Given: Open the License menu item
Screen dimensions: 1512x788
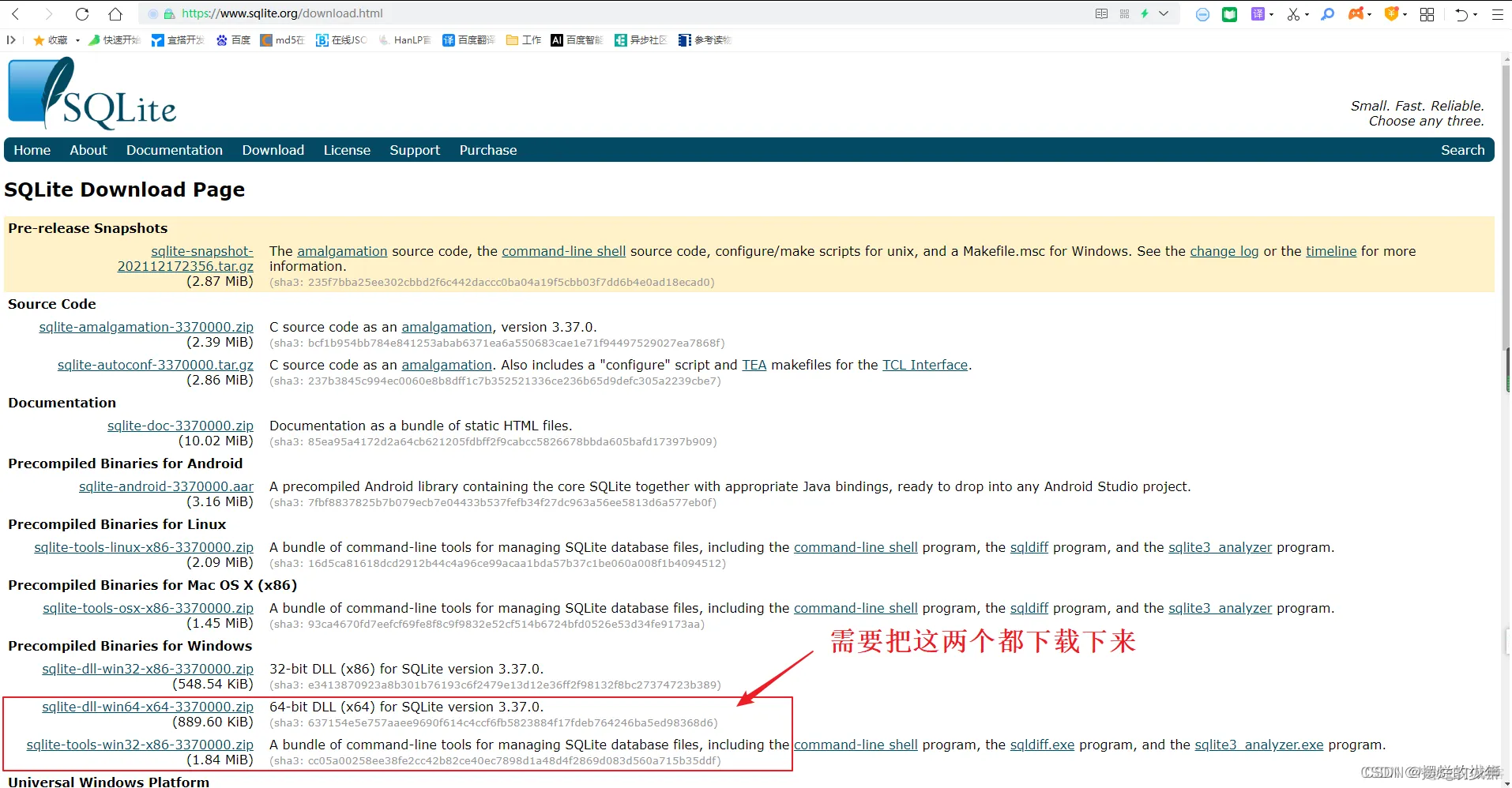Looking at the screenshot, I should pos(347,150).
